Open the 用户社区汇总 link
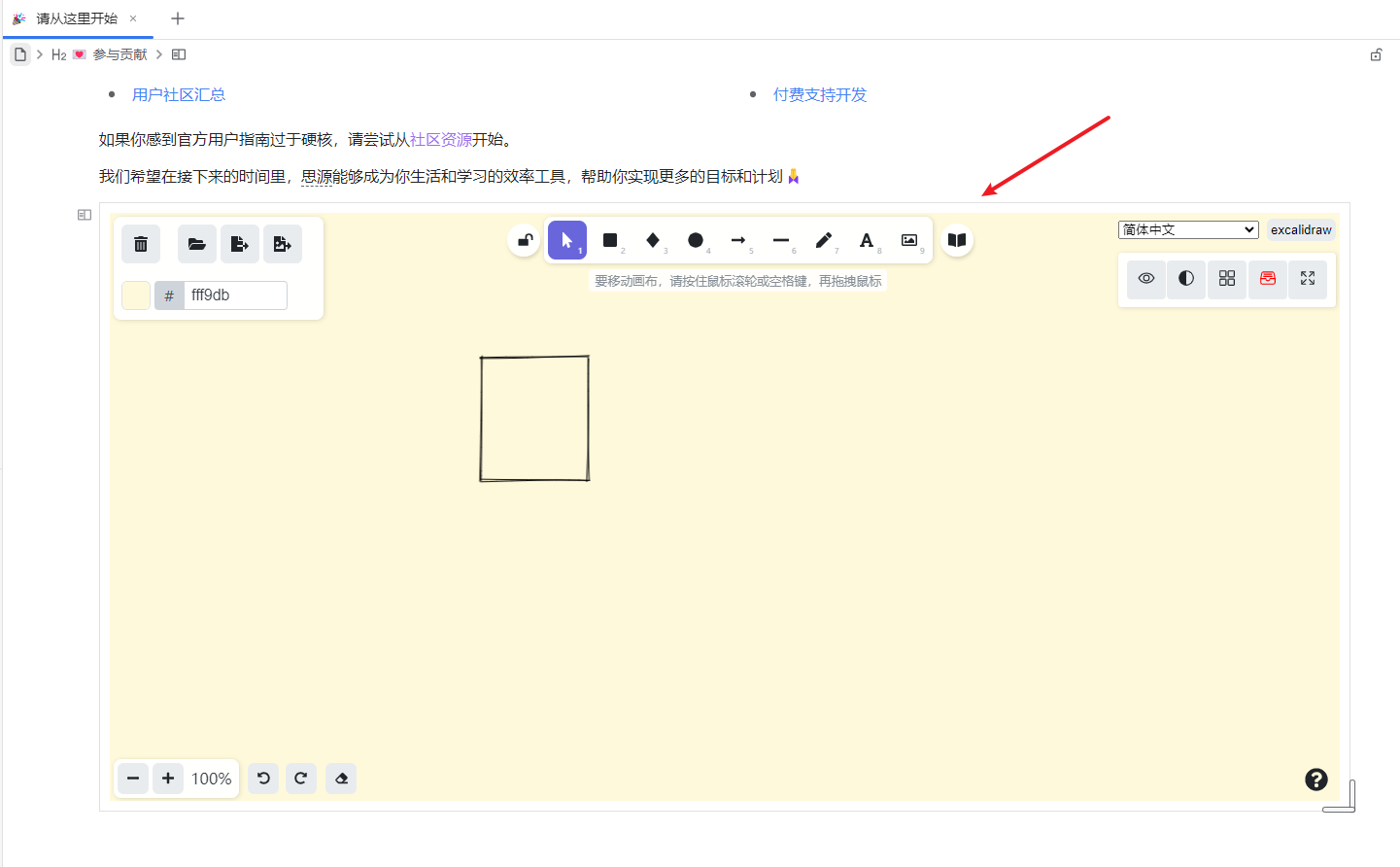 [179, 94]
